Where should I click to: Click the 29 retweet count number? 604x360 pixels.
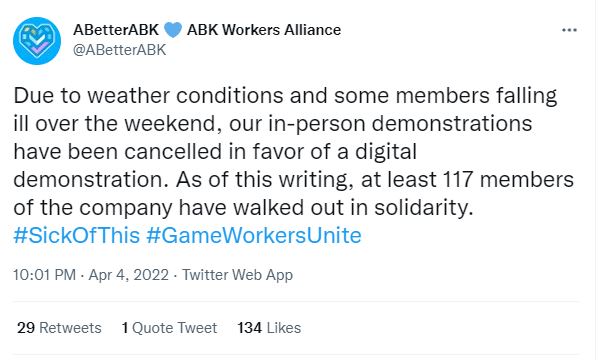(26, 328)
